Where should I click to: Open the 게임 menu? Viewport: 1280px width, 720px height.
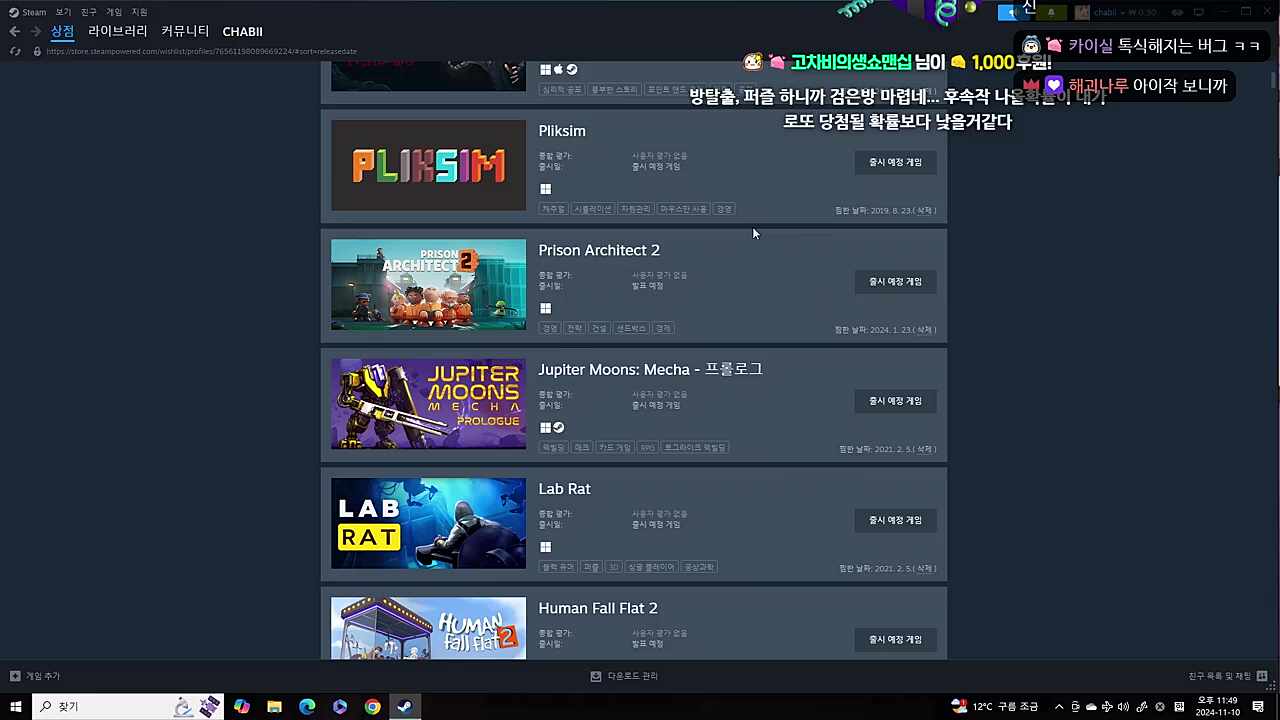pyautogui.click(x=114, y=12)
